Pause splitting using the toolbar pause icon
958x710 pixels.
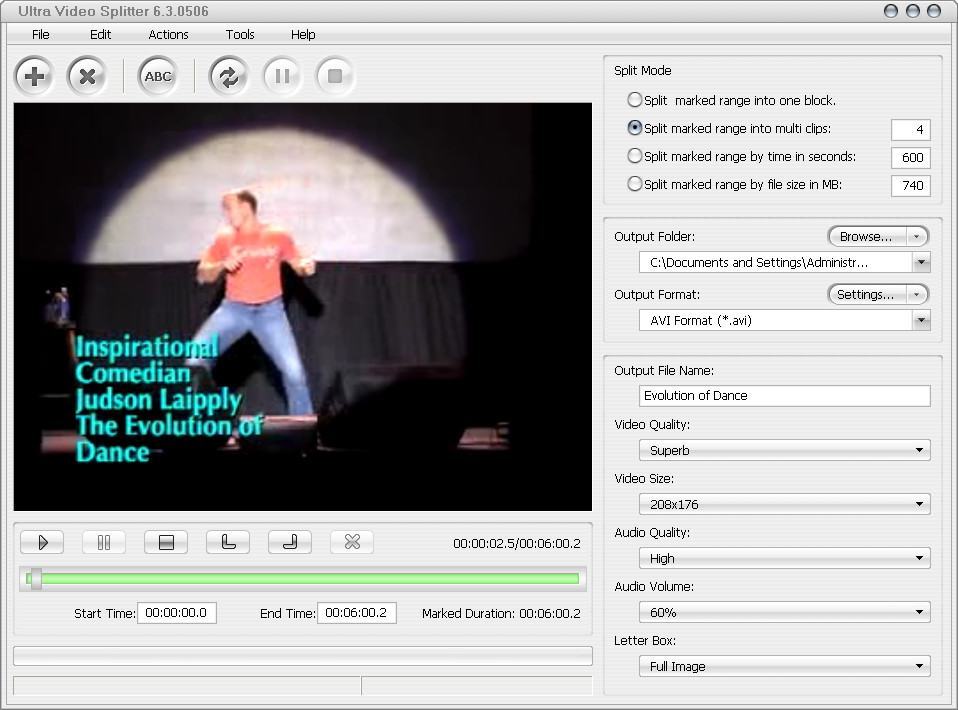point(281,76)
